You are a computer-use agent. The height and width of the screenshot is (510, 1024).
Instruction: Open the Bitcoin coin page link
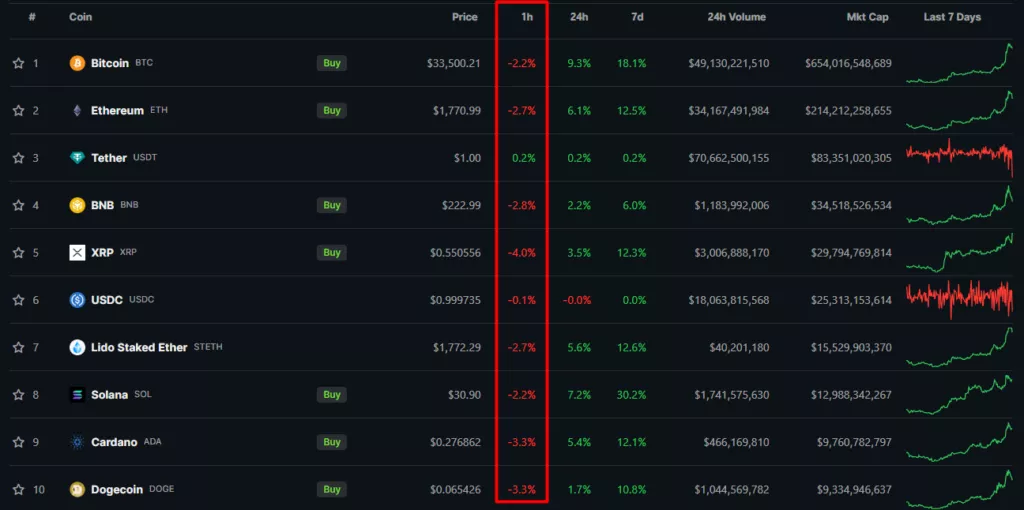click(x=110, y=63)
